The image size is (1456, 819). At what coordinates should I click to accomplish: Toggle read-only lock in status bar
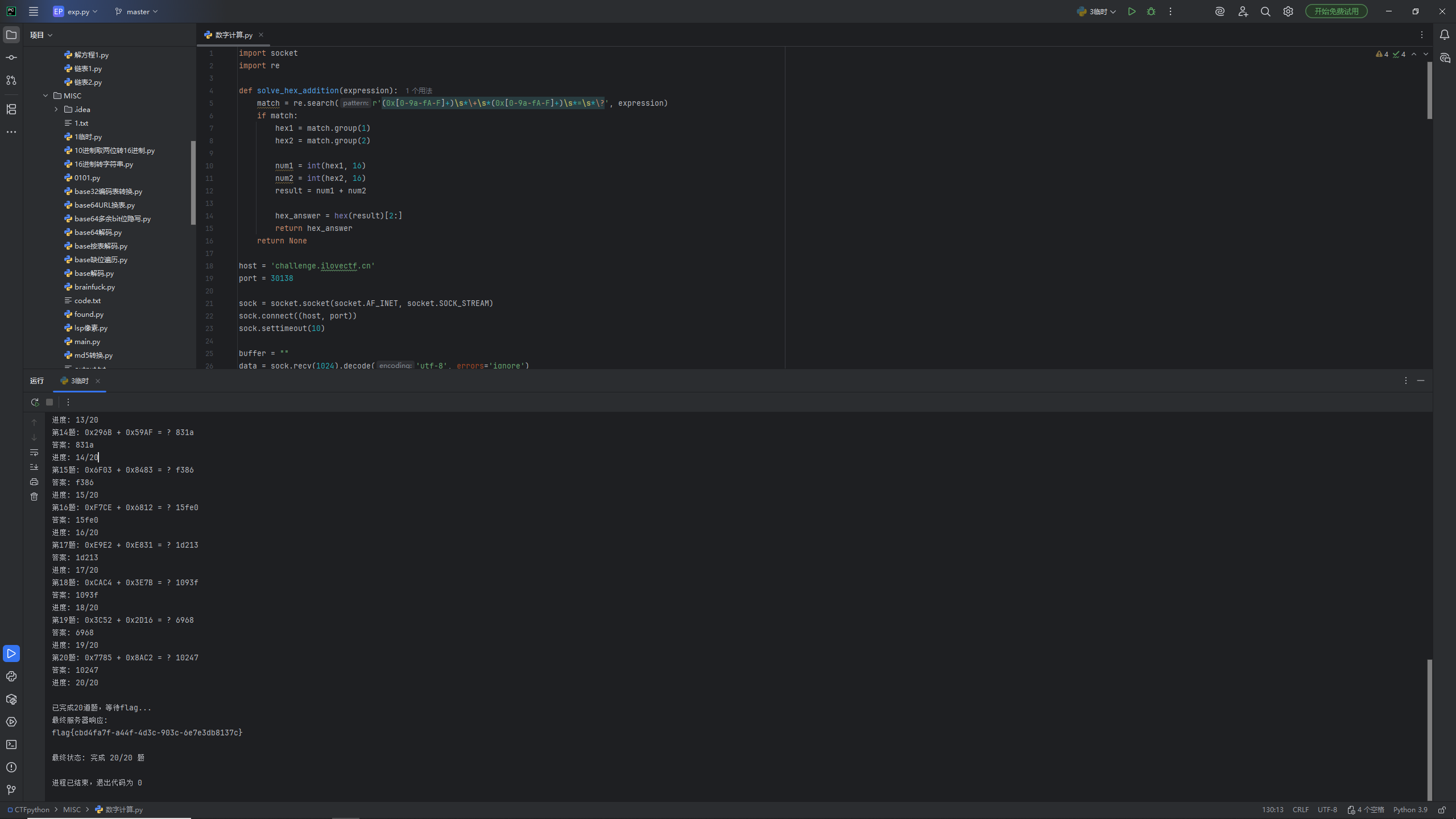pyautogui.click(x=1442, y=810)
